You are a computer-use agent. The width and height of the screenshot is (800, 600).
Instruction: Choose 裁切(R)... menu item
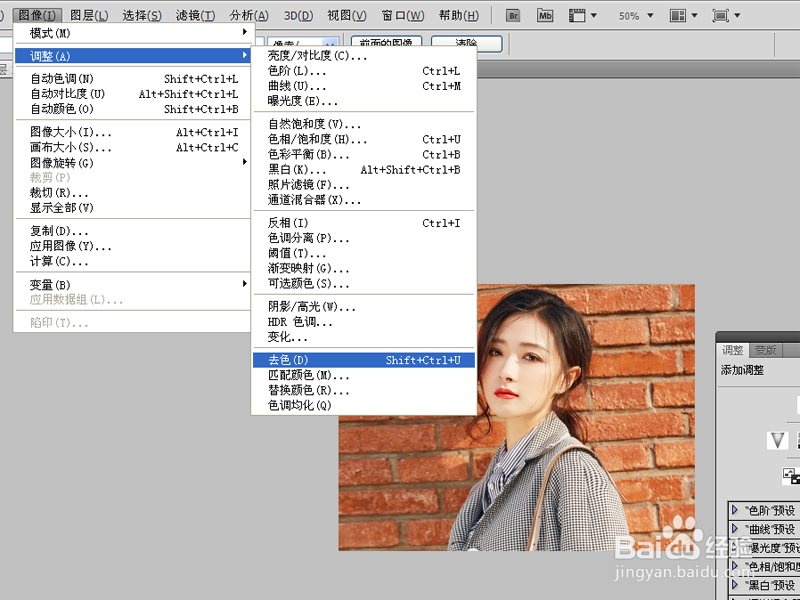point(132,193)
